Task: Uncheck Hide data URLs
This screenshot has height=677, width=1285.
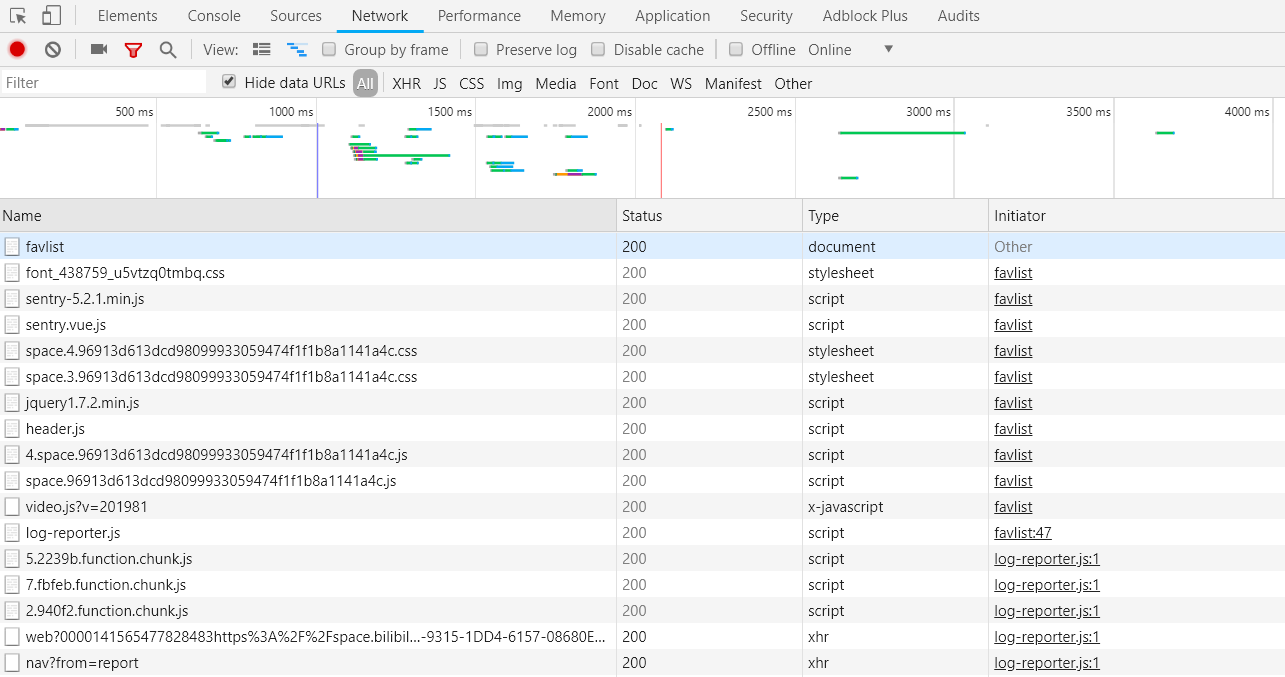Action: click(229, 82)
